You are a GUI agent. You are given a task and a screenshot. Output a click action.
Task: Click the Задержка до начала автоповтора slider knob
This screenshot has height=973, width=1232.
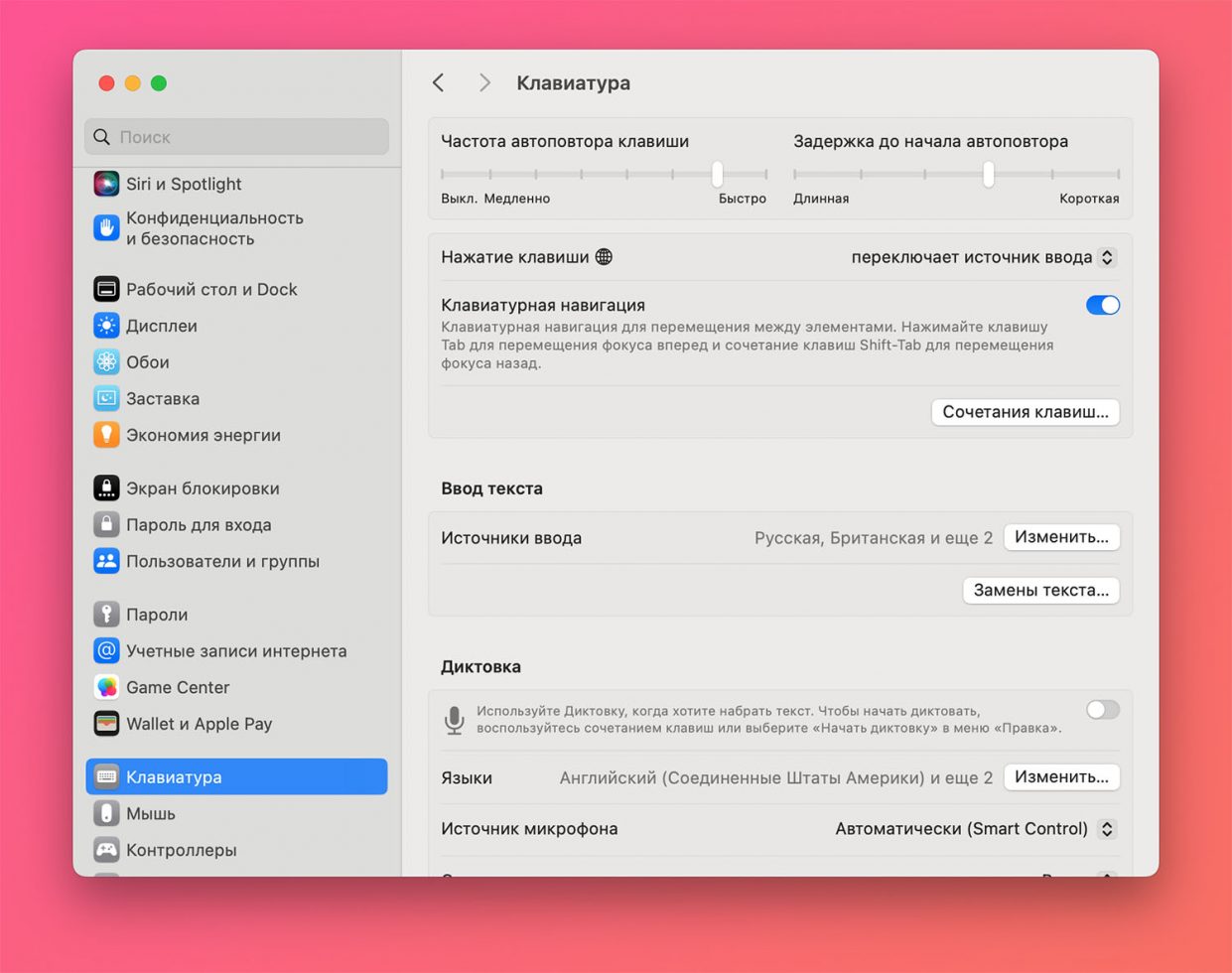[989, 174]
